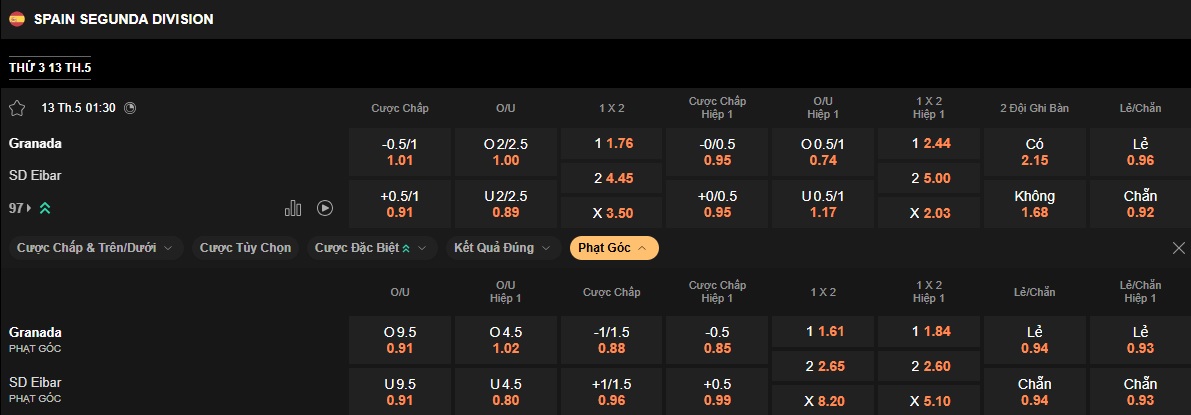
Task: Switch to Cược Tùy Chọn tab
Action: point(245,248)
